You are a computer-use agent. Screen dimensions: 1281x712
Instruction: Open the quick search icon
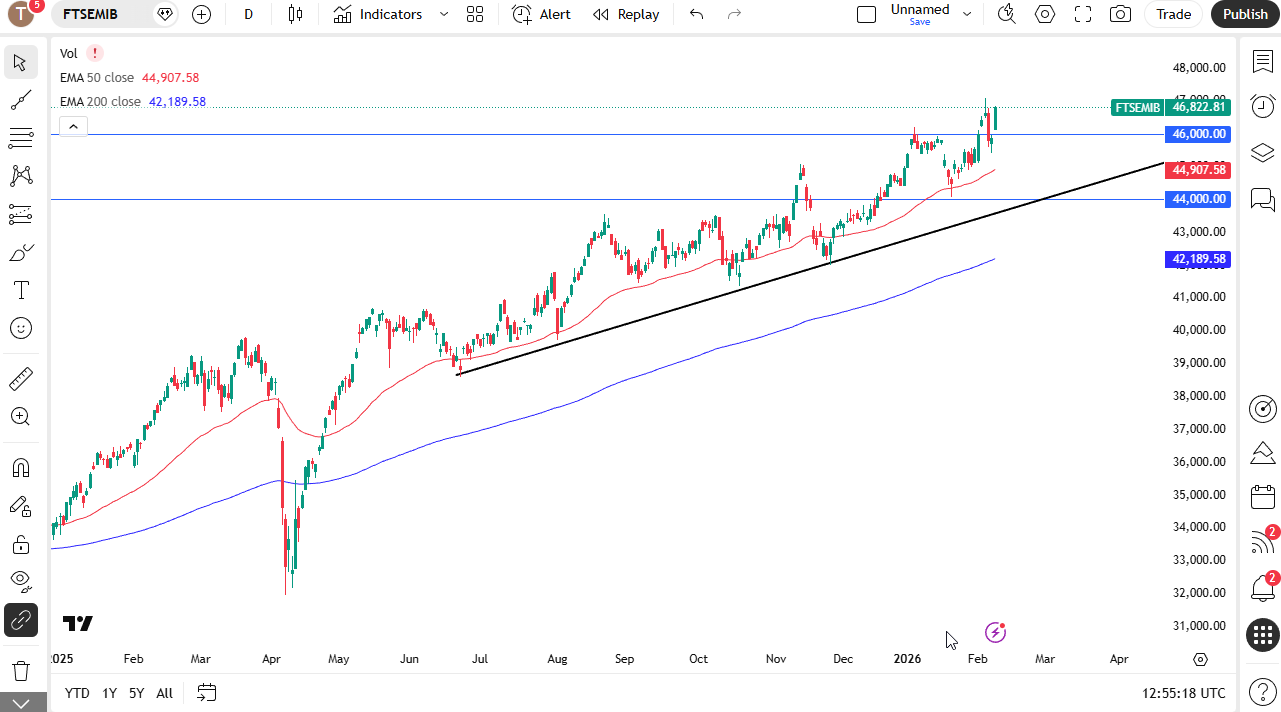point(1007,14)
